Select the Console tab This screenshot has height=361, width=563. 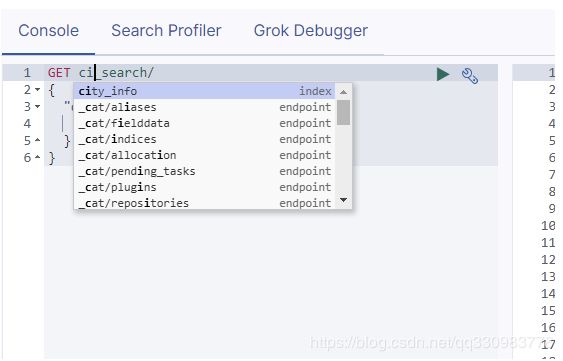click(x=48, y=31)
